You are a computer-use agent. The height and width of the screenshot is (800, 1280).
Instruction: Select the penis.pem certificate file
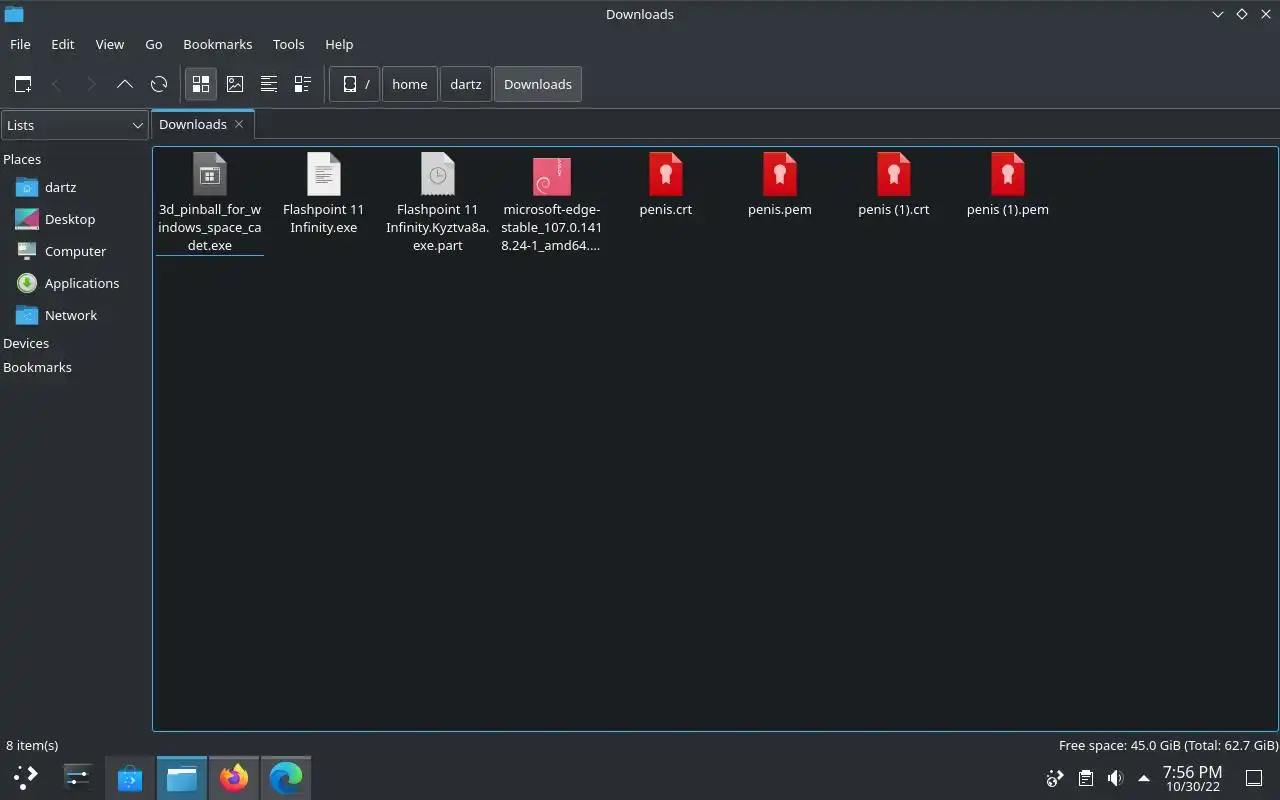[780, 186]
